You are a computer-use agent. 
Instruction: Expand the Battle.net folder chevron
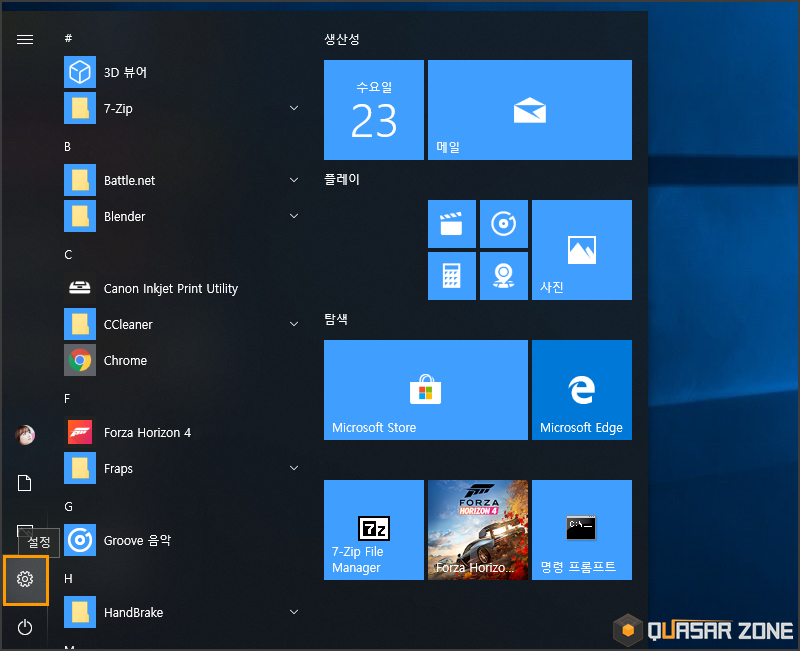pyautogui.click(x=294, y=180)
